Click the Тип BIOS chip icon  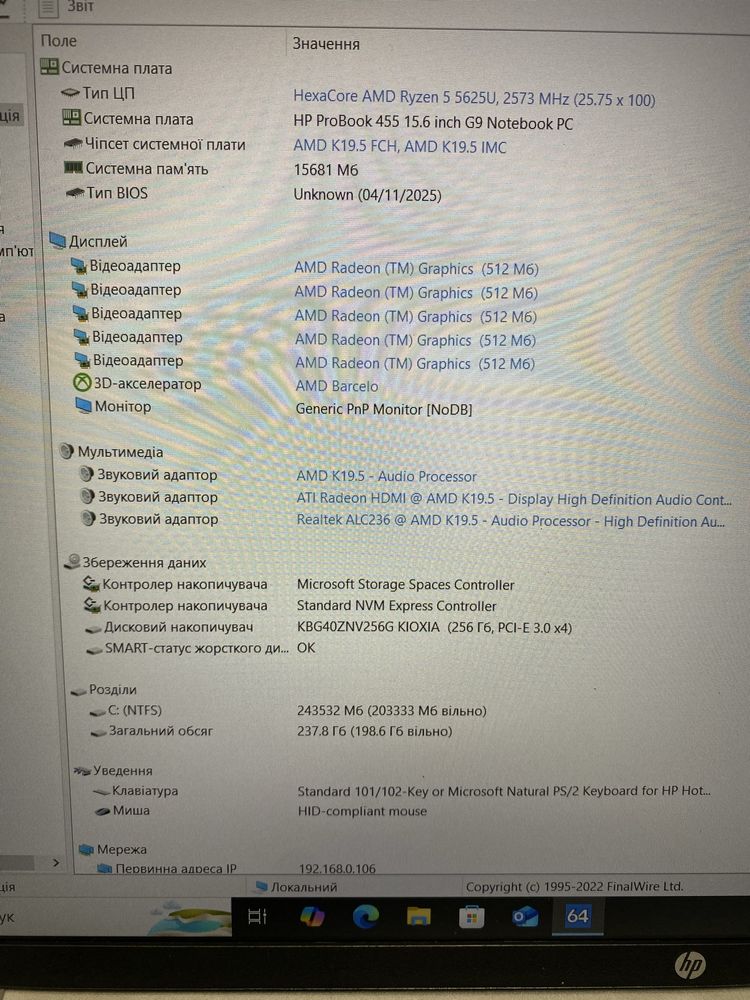tap(75, 192)
